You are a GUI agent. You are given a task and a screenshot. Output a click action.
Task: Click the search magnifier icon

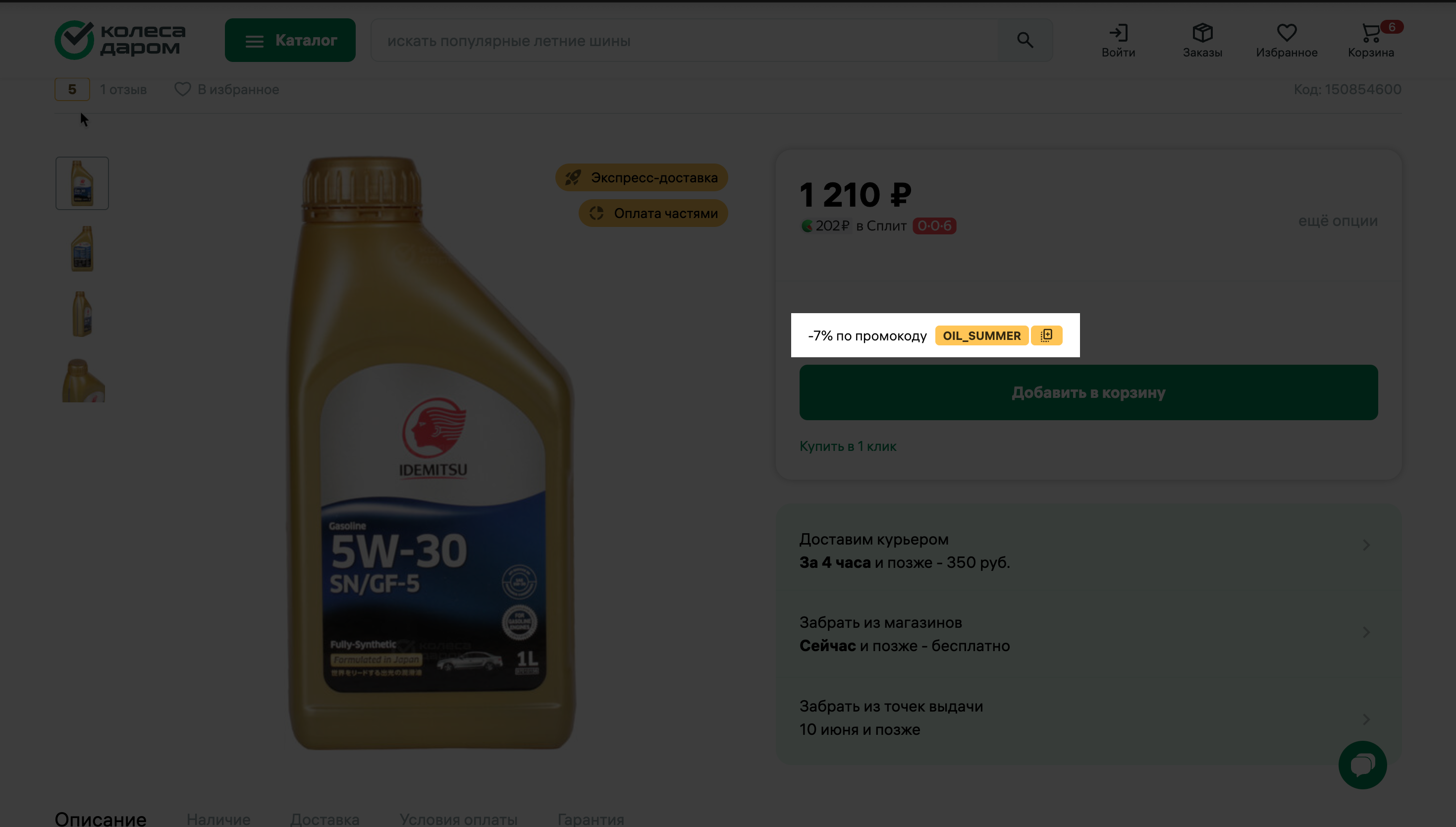1025,40
